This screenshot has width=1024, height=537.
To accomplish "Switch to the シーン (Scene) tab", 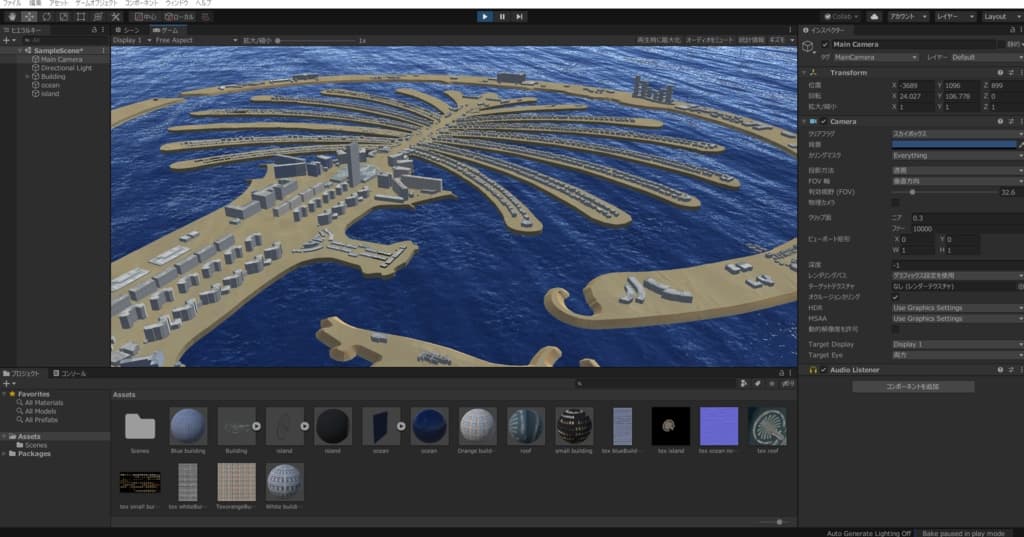I will 129,30.
